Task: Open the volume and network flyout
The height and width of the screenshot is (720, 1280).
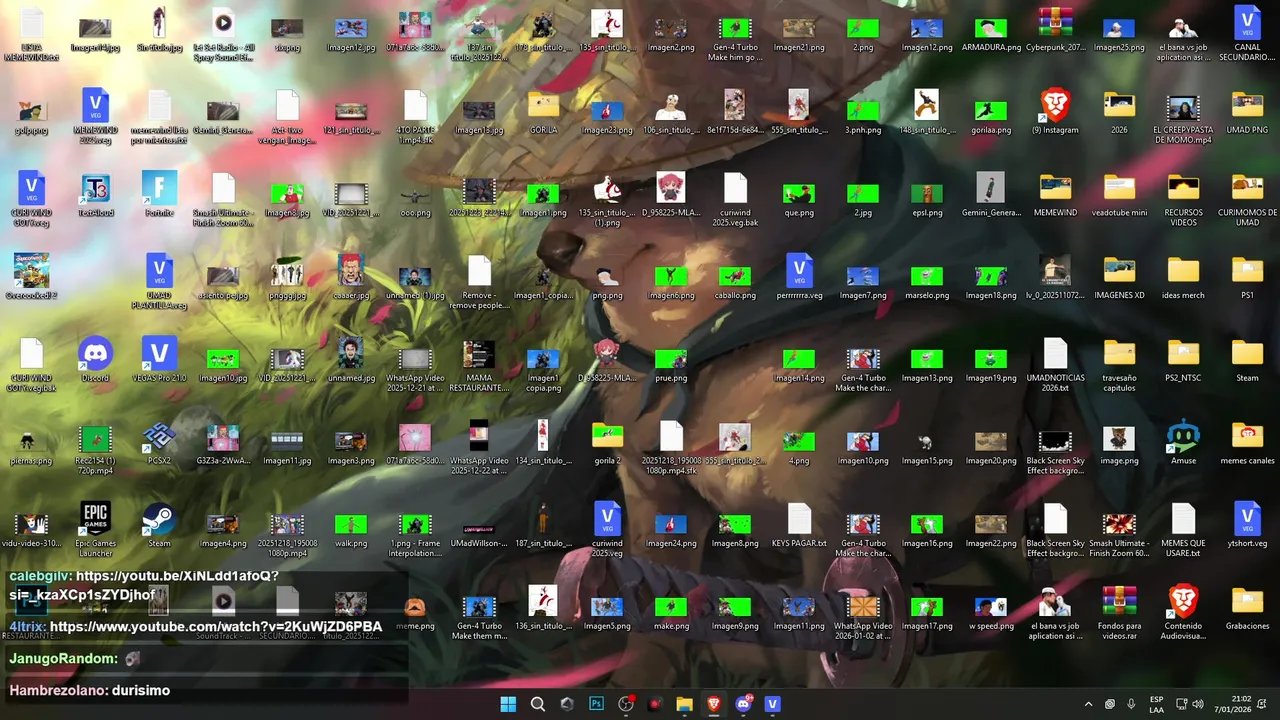Action: pos(1189,704)
